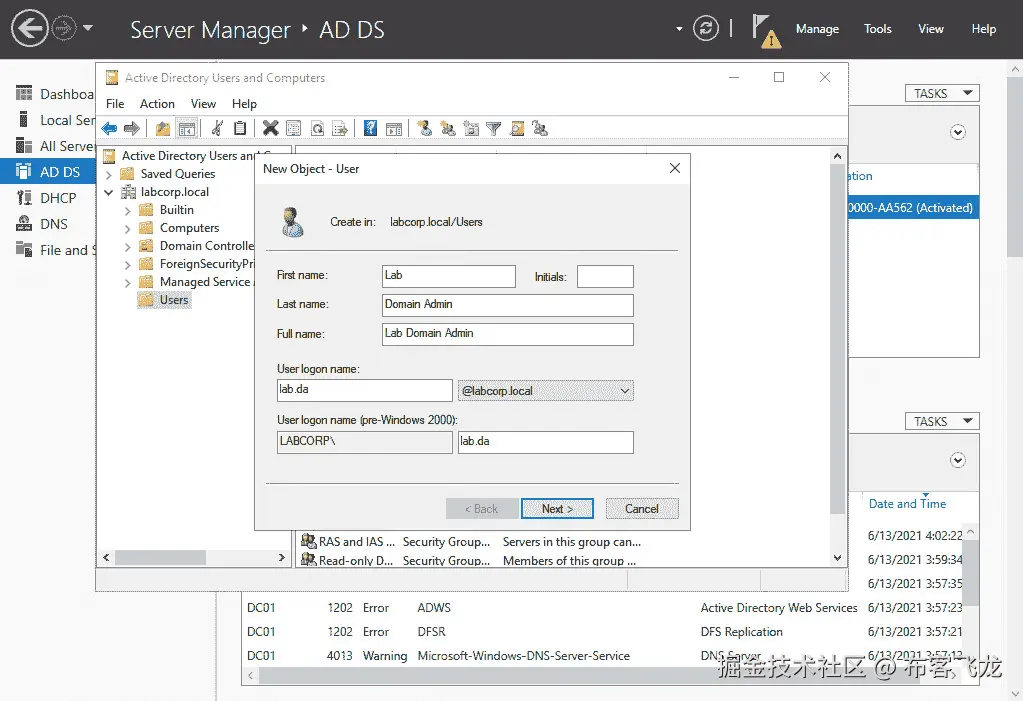Viewport: 1023px width, 701px height.
Task: Select the DFSR error event row
Action: pos(604,632)
